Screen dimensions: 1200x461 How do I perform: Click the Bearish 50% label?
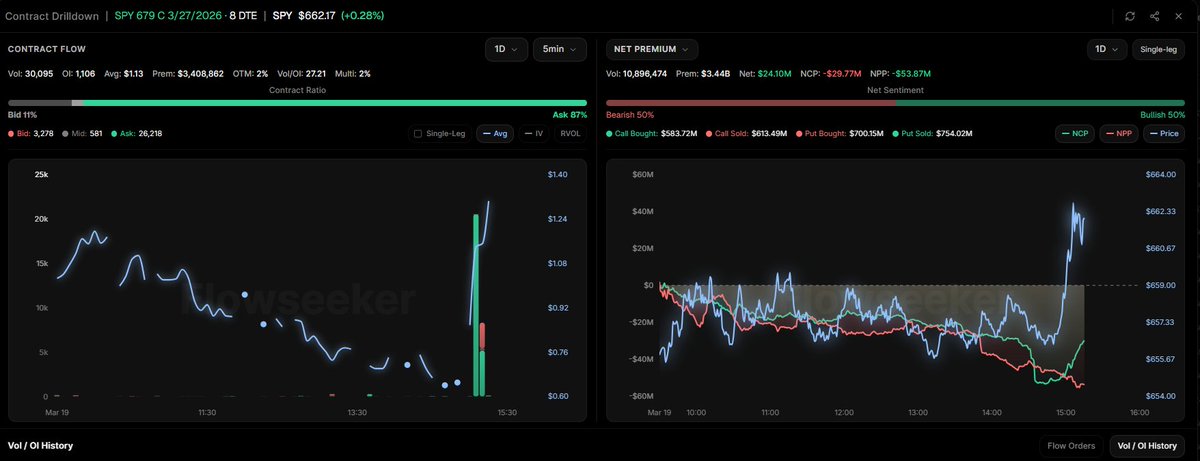point(629,115)
